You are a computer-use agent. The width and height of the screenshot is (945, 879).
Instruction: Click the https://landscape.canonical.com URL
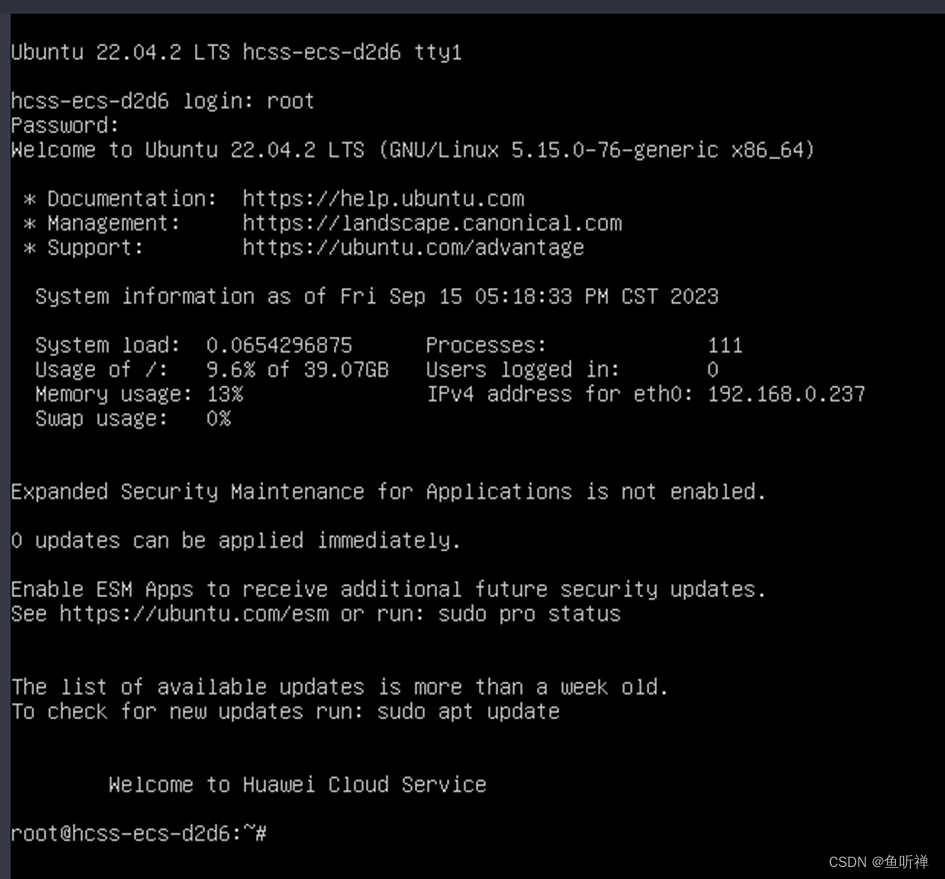(432, 224)
